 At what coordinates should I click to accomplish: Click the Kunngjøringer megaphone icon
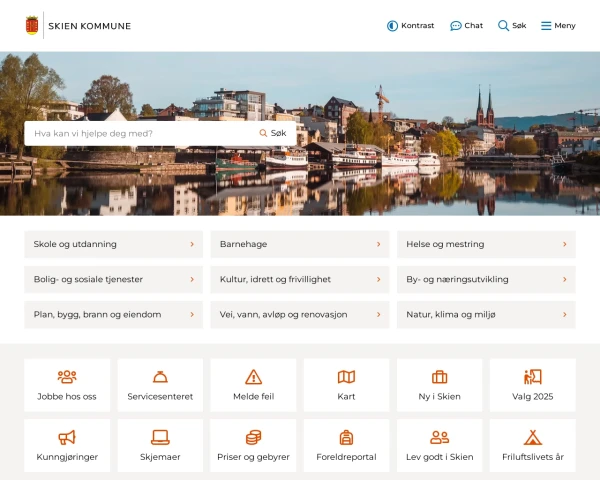point(67,438)
